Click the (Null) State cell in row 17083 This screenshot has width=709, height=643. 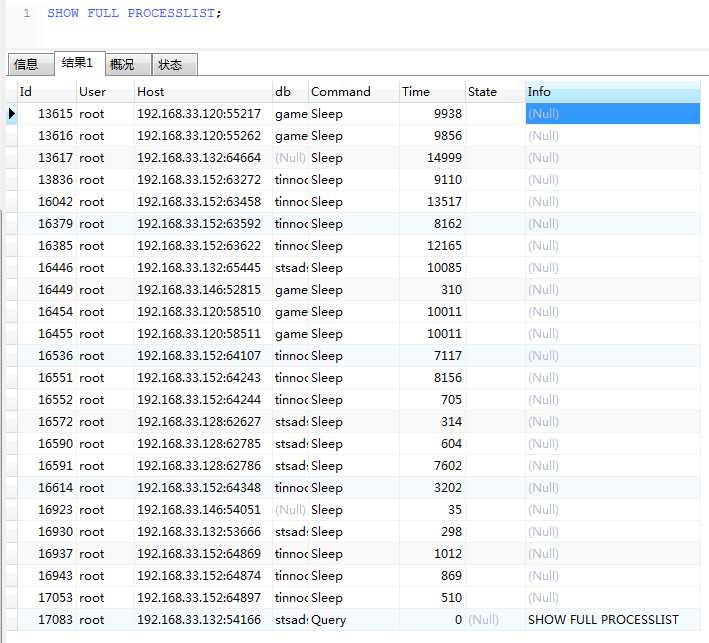point(496,620)
